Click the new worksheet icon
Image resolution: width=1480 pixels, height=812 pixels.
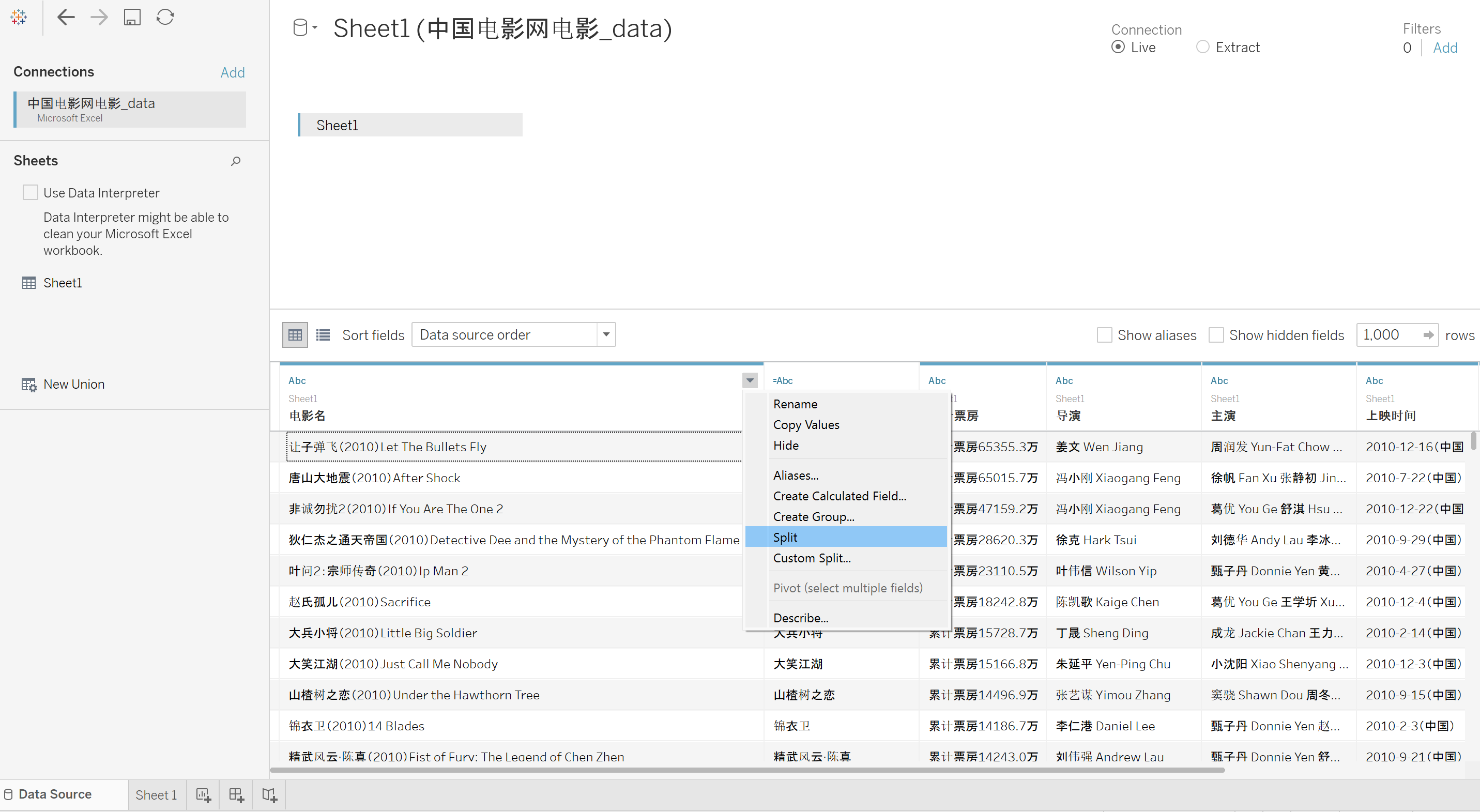[x=203, y=795]
